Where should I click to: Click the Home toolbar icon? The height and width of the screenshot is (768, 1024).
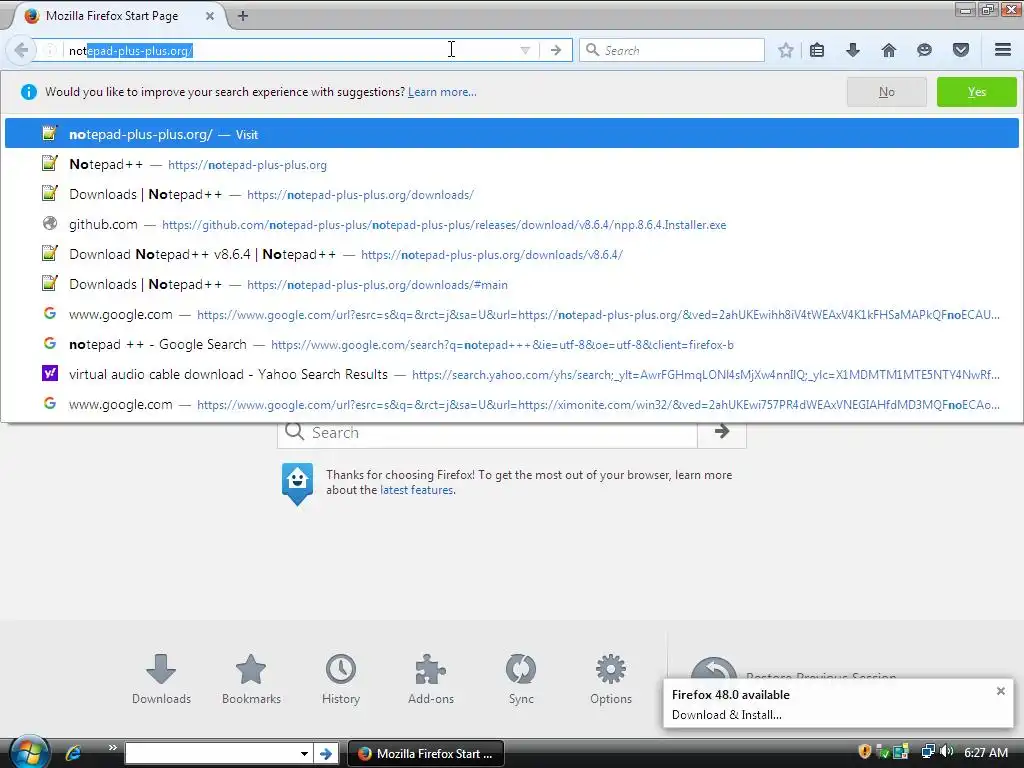pyautogui.click(x=889, y=50)
